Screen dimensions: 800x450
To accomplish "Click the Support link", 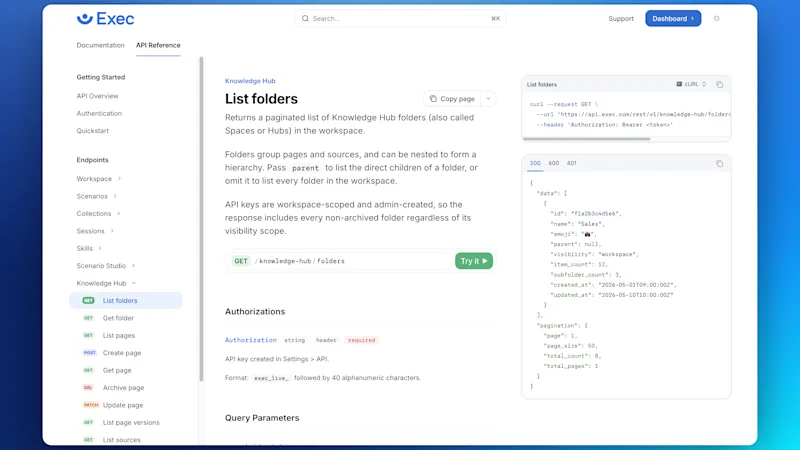I will [x=621, y=18].
